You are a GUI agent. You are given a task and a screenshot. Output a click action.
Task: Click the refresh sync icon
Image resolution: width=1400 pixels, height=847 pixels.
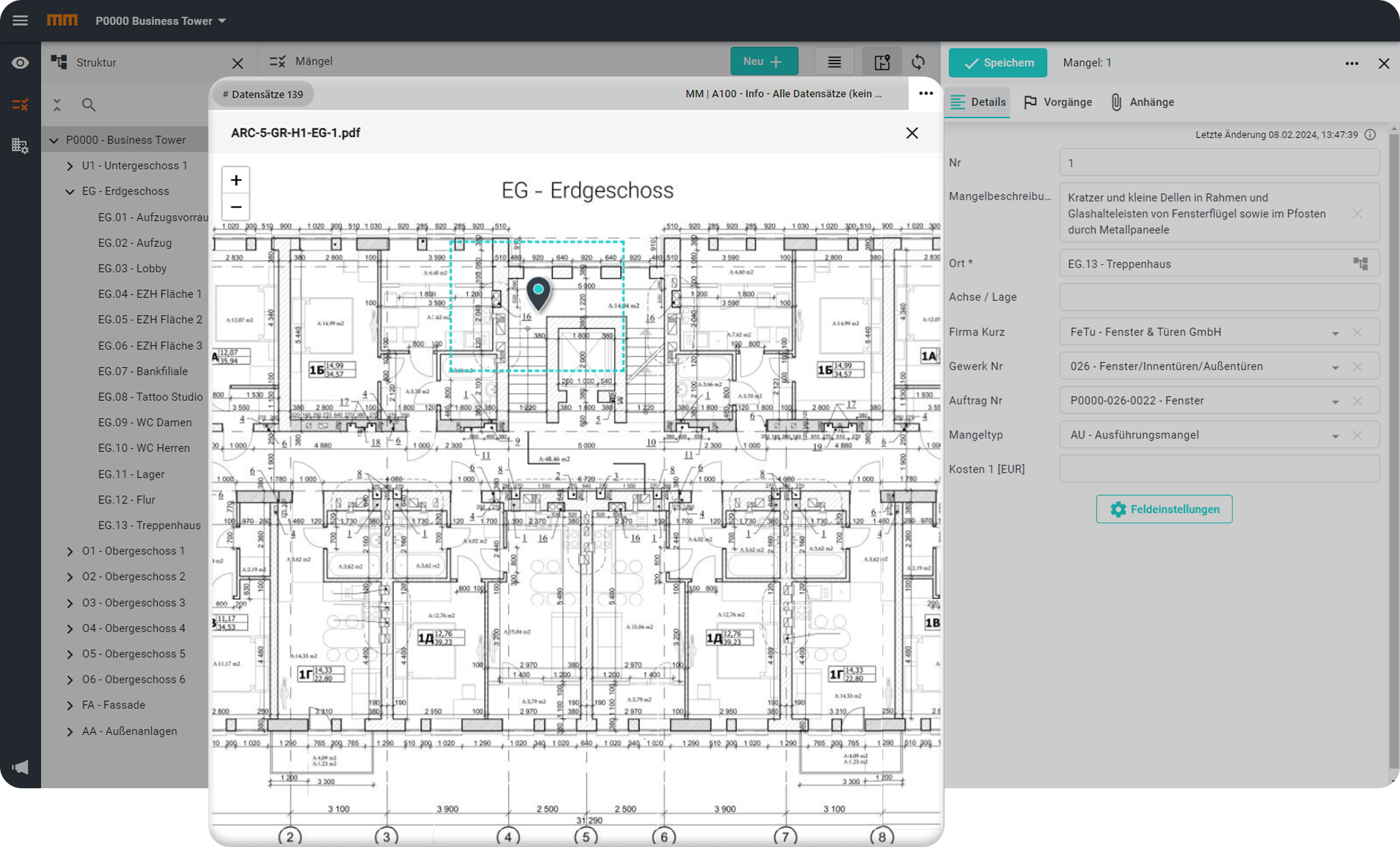point(919,62)
